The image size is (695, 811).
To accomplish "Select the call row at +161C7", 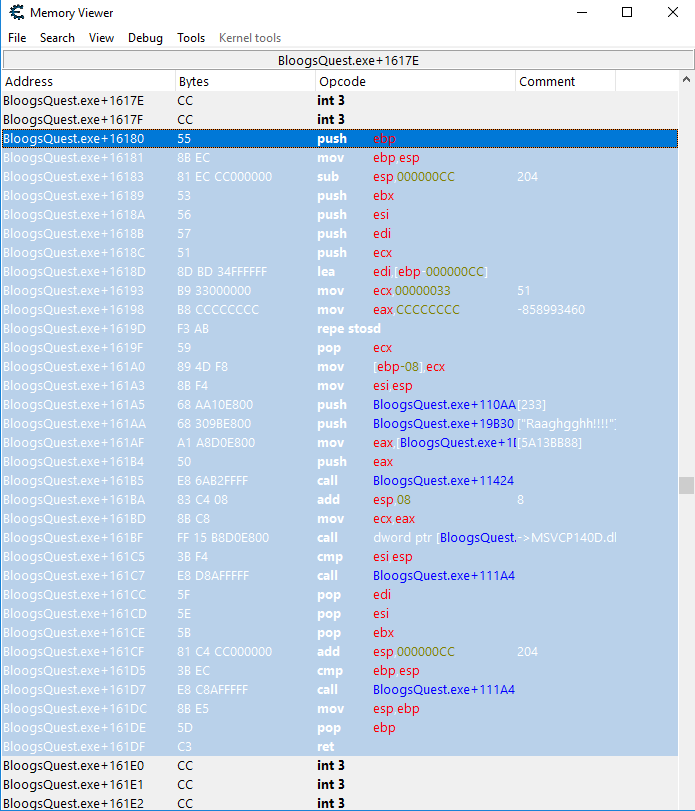I will 340,576.
